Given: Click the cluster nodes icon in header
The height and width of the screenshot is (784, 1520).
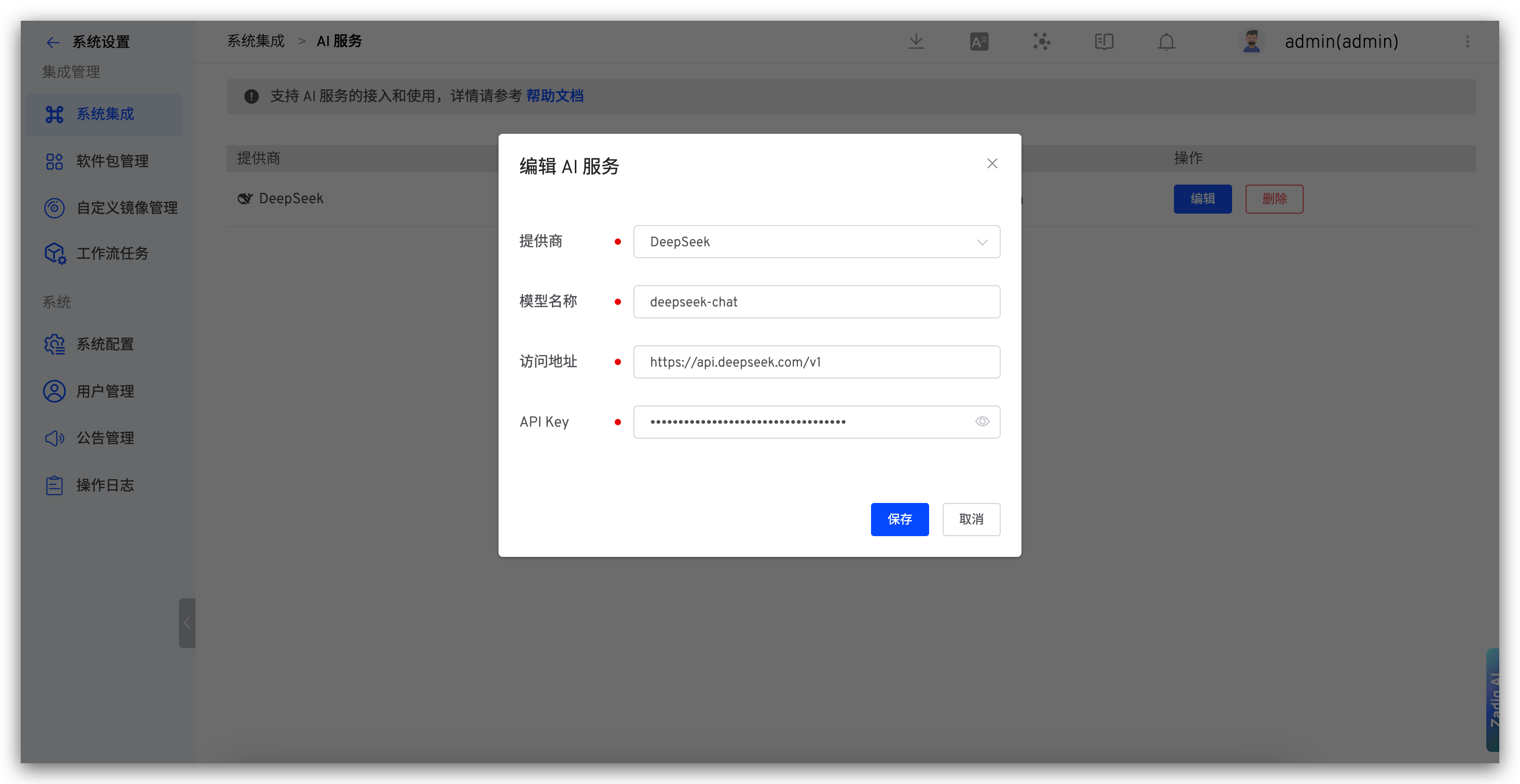Looking at the screenshot, I should [x=1042, y=41].
